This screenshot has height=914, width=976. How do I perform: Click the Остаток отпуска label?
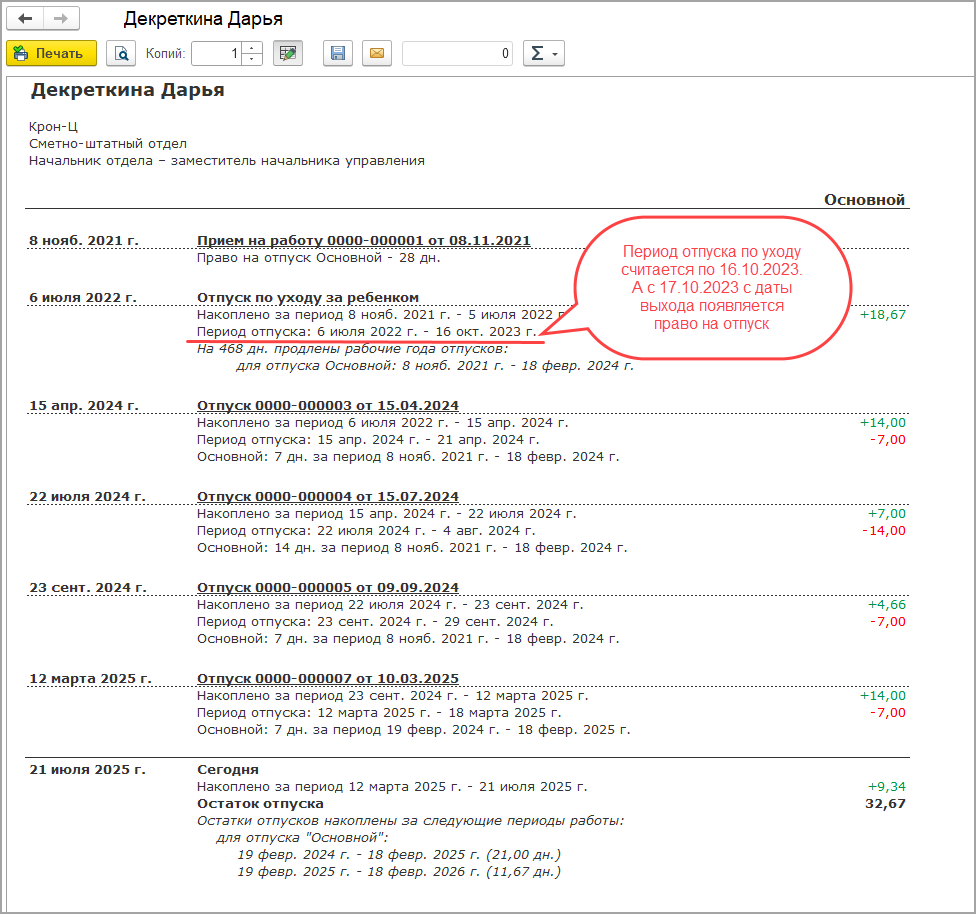tap(260, 804)
